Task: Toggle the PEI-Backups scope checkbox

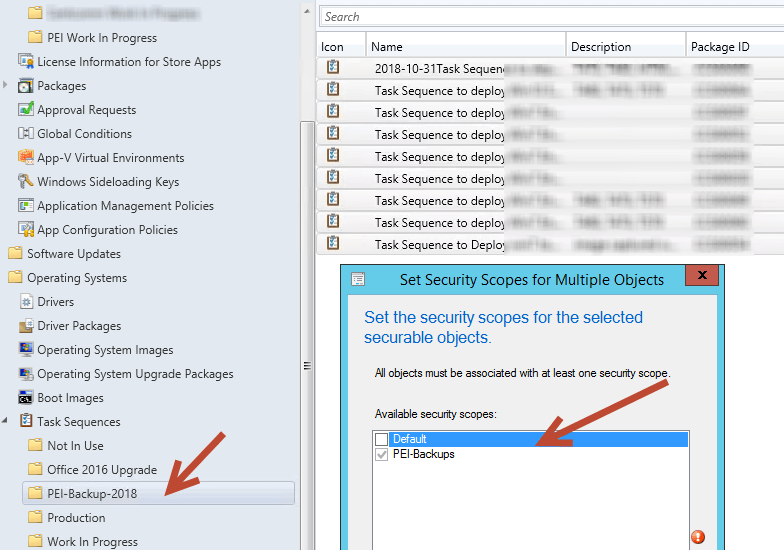Action: [382, 454]
